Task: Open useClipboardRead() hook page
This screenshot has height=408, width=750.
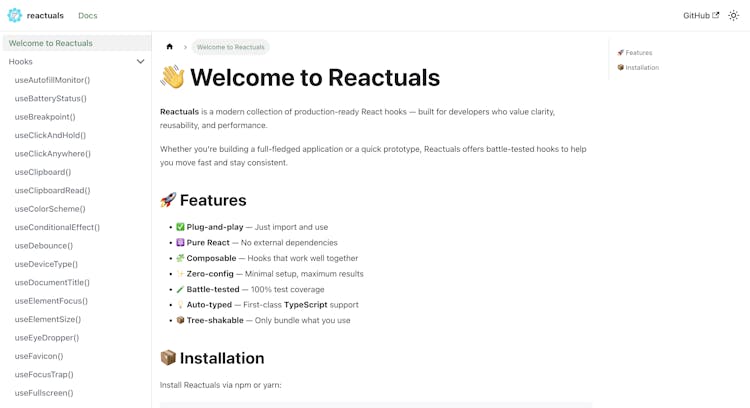Action: click(52, 190)
